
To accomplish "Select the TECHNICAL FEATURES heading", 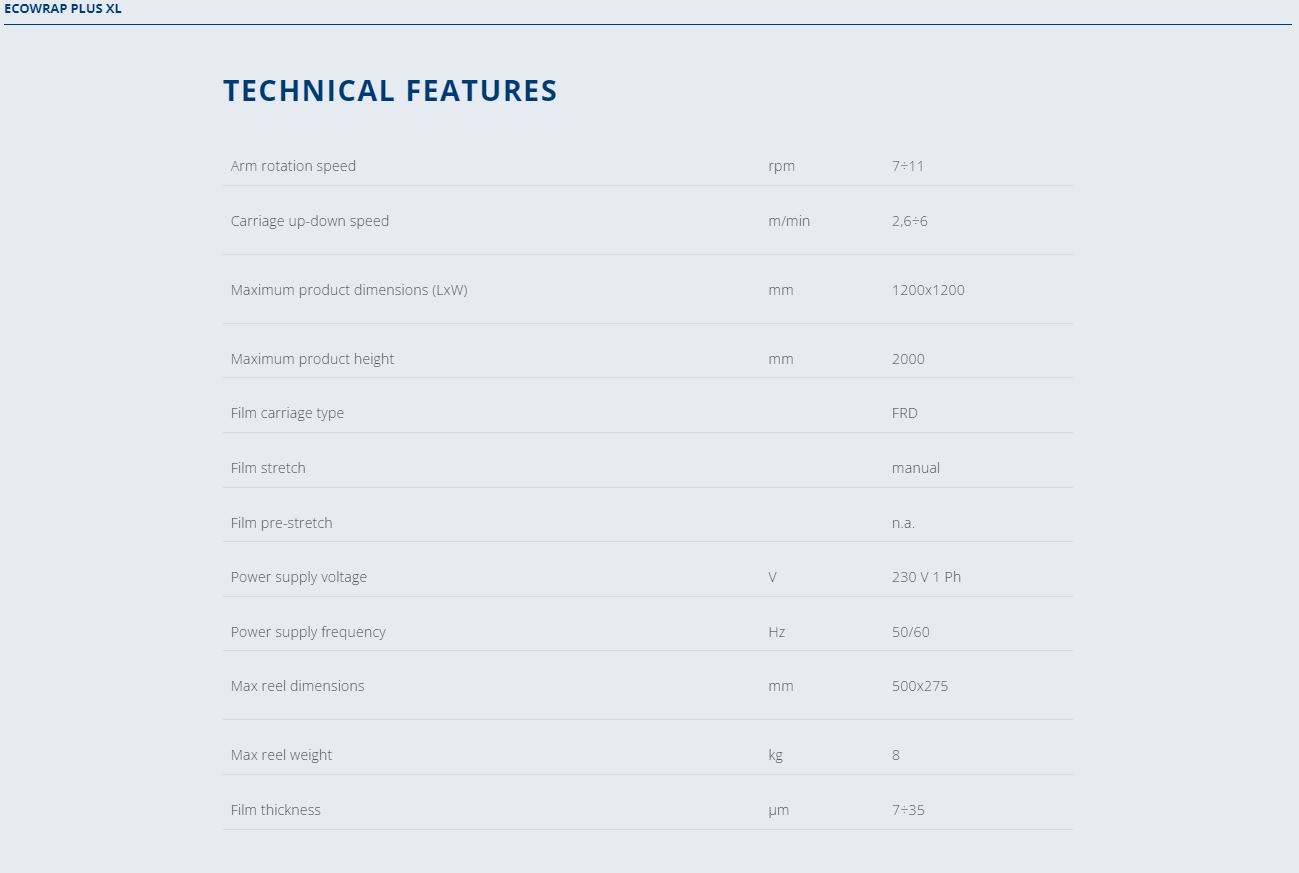I will [390, 91].
